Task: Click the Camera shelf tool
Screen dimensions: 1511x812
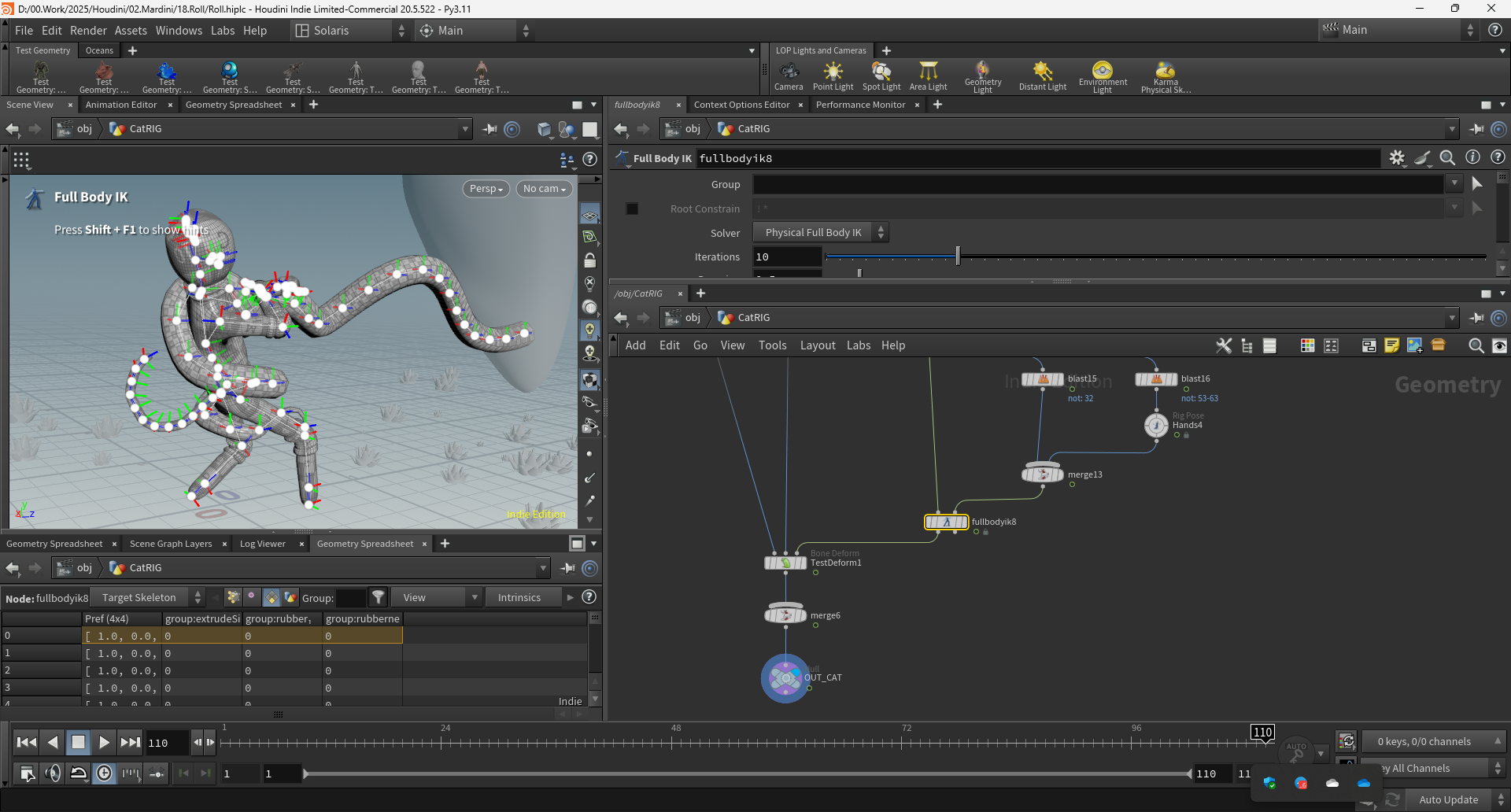Action: point(789,76)
